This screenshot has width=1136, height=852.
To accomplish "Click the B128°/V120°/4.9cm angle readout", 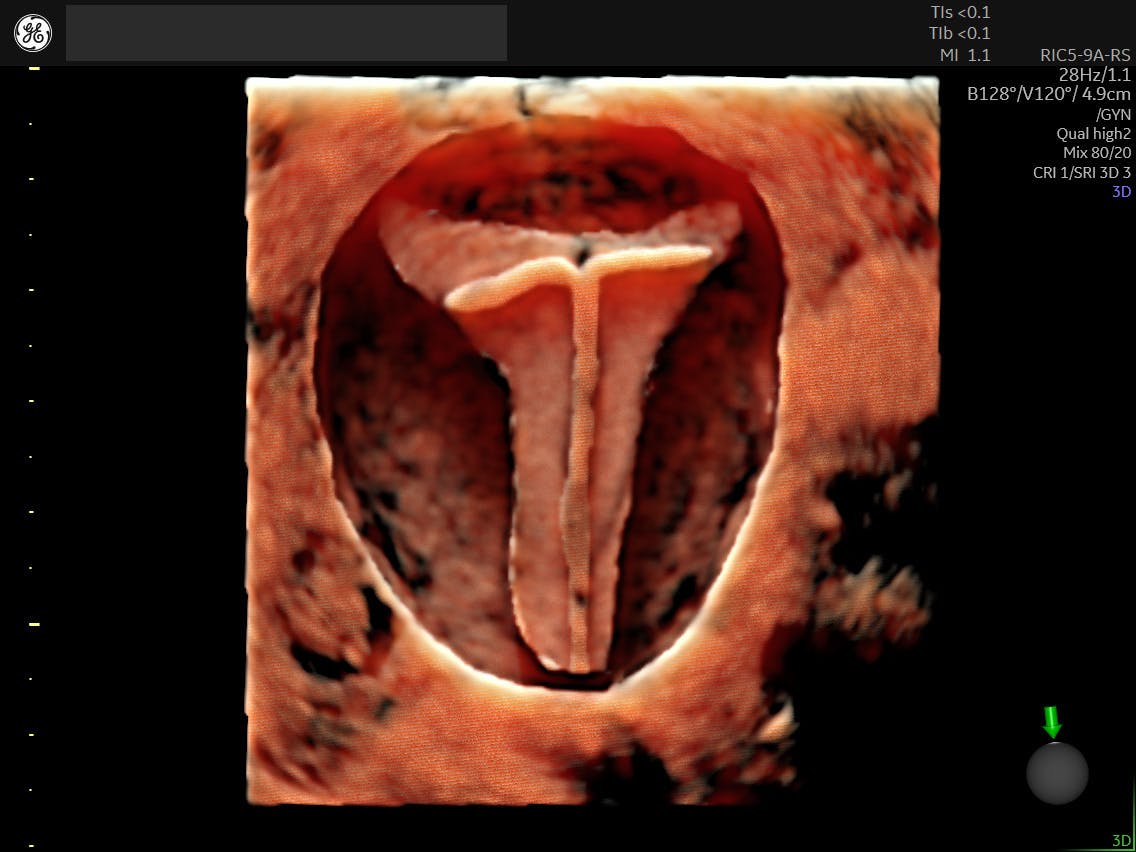I will (x=1049, y=95).
